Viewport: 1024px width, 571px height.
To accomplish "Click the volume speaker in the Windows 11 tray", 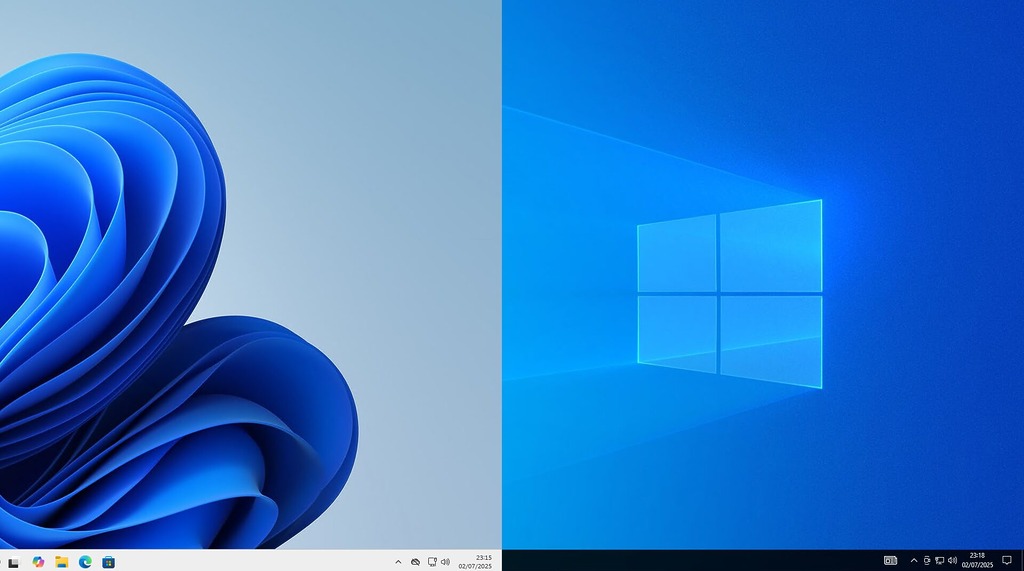I will pos(445,562).
